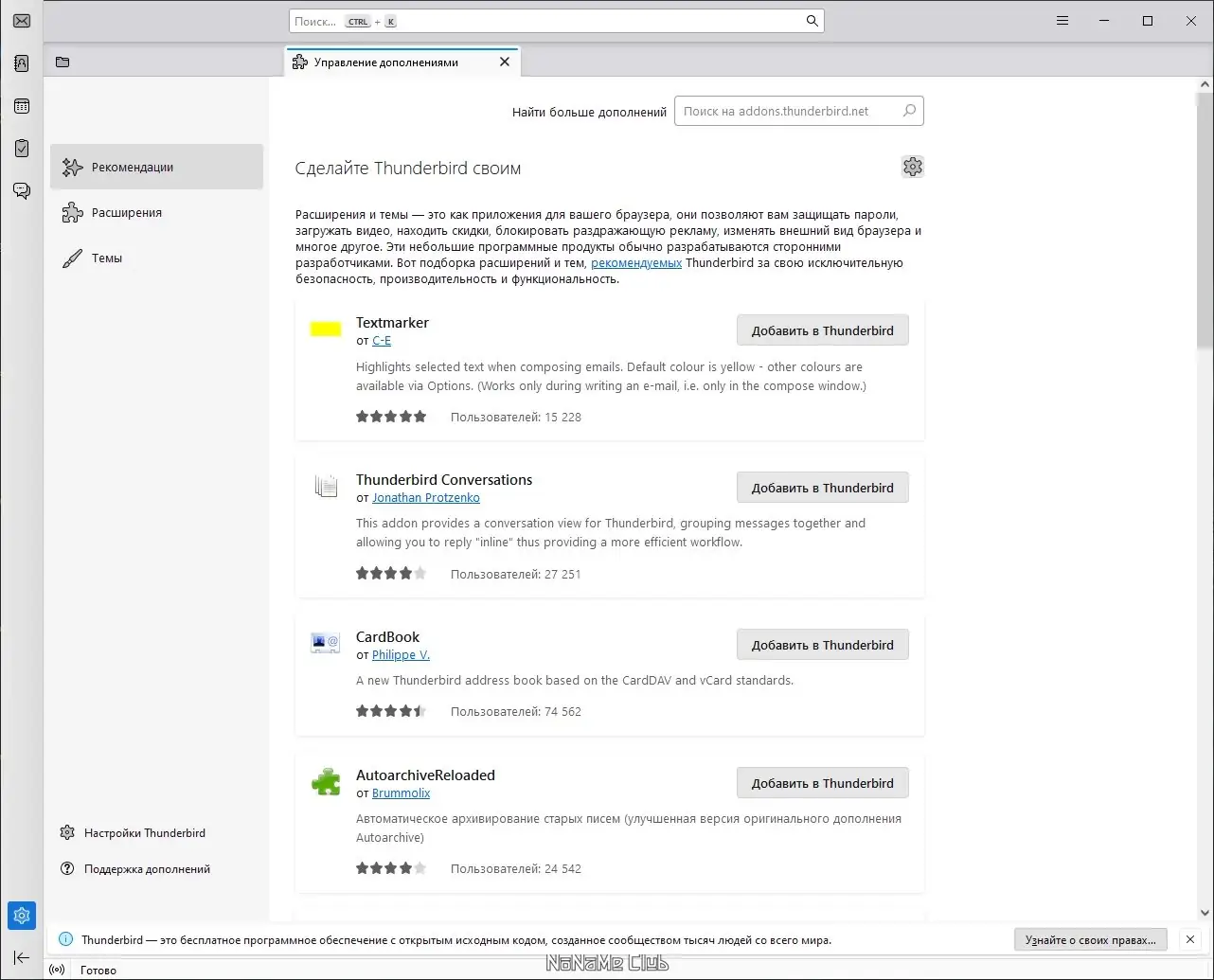Add Thunderbird Conversations to Thunderbird

(823, 488)
